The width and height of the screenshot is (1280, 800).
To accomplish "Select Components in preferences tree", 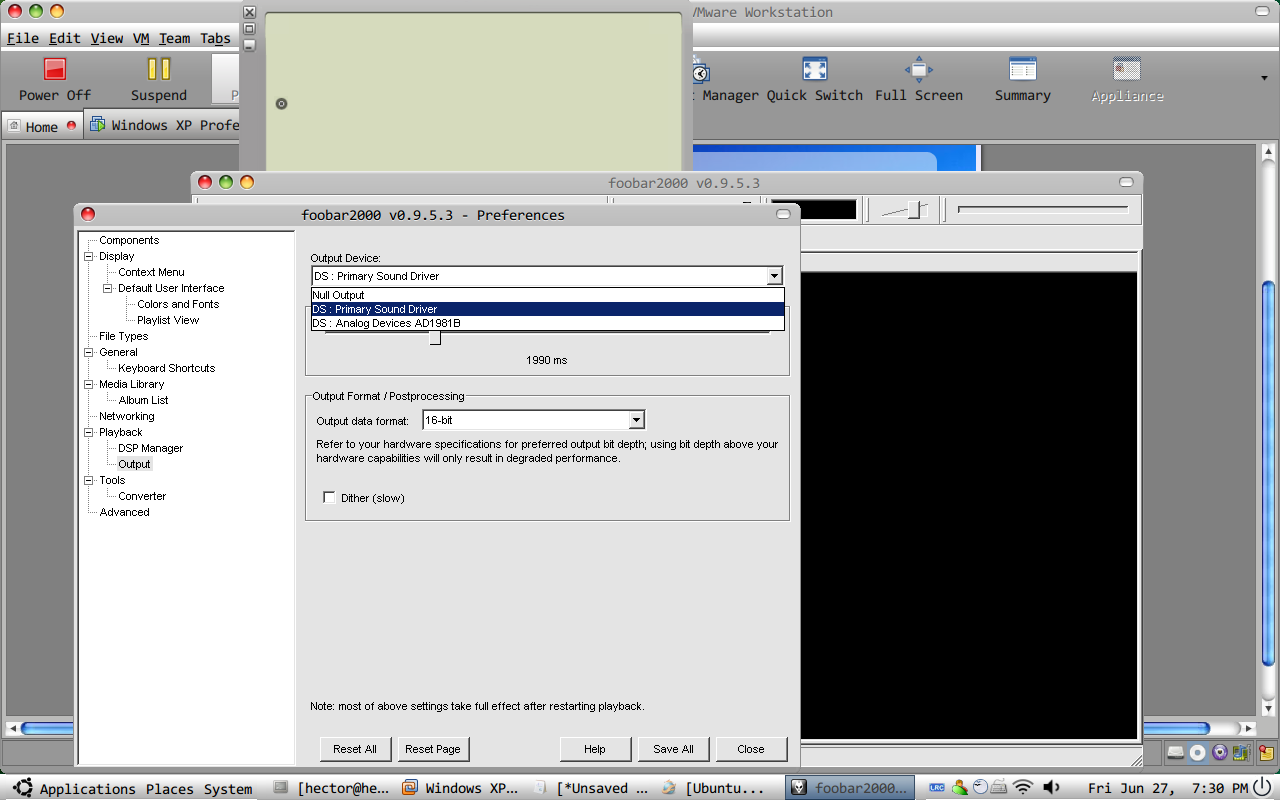I will click(x=129, y=240).
